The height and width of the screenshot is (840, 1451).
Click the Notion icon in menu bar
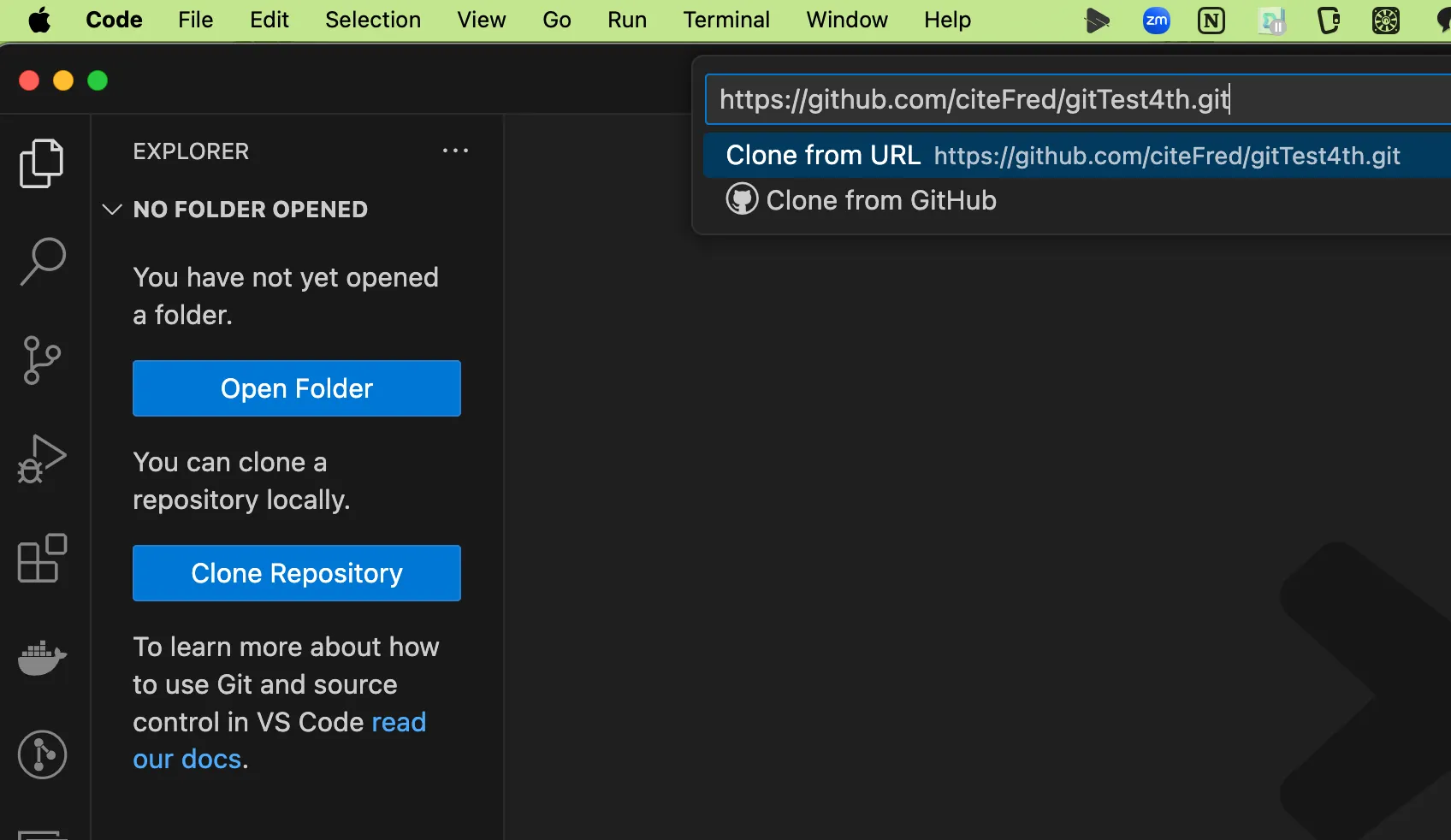pos(1211,21)
